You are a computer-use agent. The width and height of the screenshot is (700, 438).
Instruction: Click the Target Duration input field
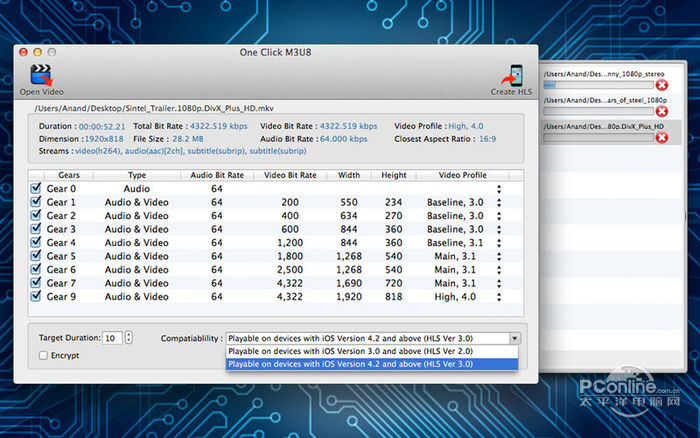pyautogui.click(x=112, y=338)
